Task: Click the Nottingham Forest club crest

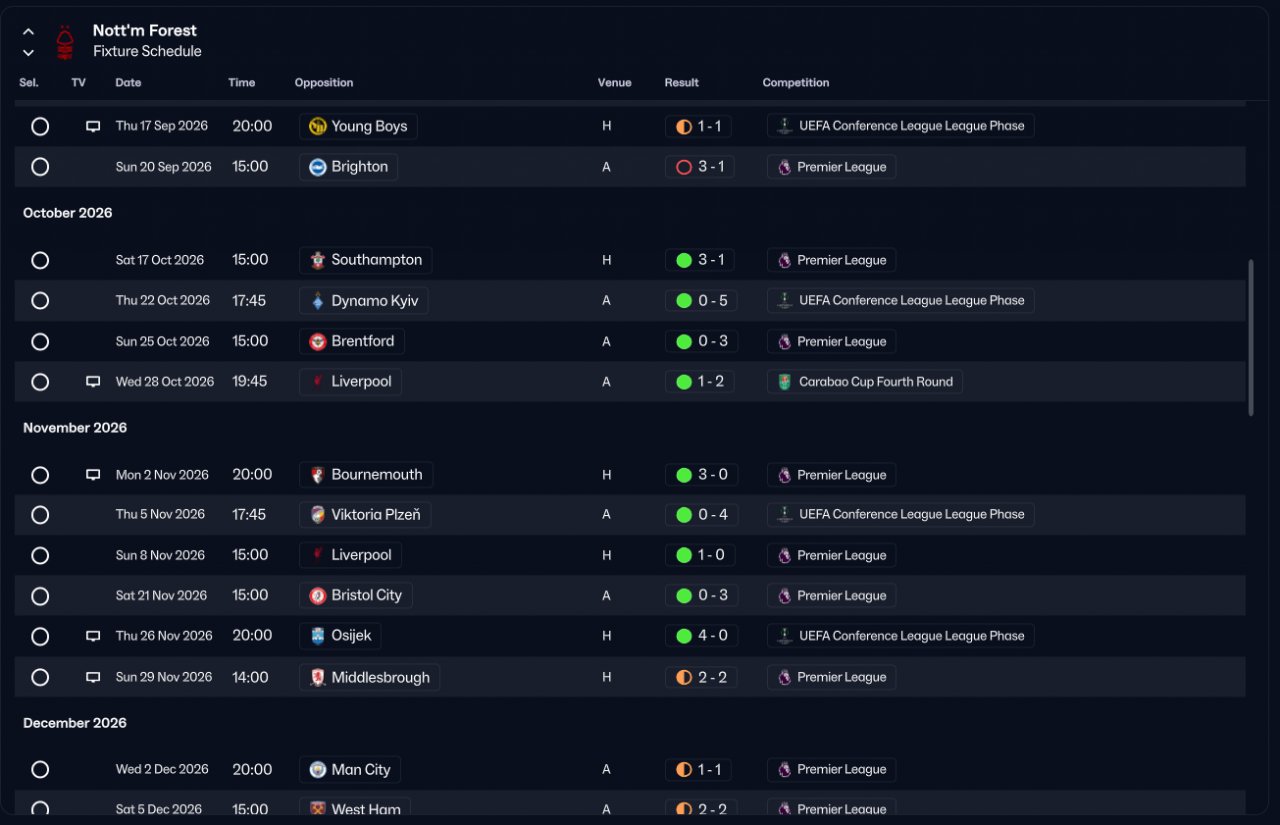Action: tap(65, 41)
